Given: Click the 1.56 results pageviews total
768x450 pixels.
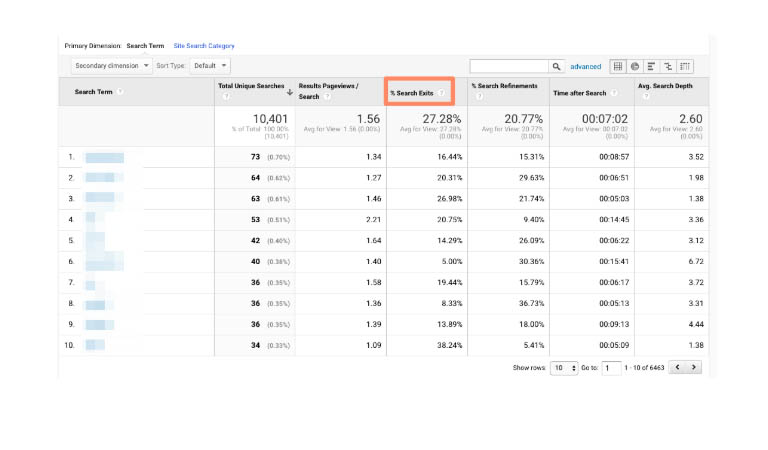Looking at the screenshot, I should pos(368,119).
